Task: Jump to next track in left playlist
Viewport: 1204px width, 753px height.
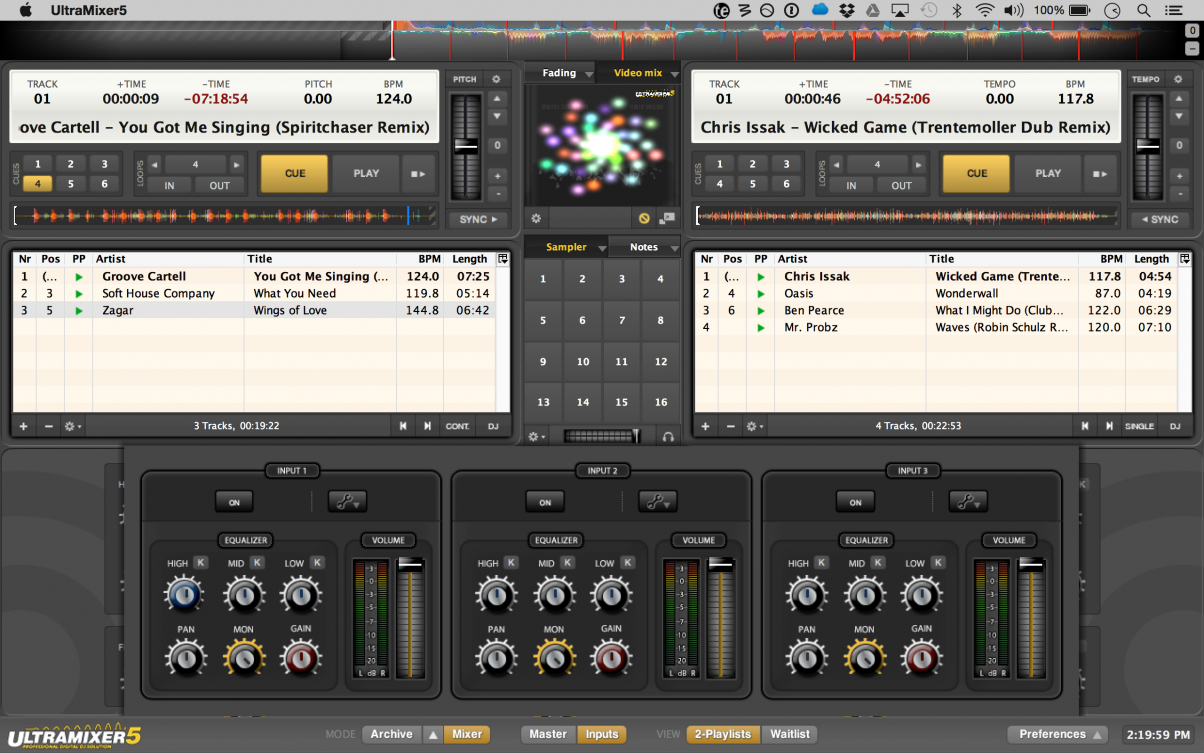Action: (427, 426)
